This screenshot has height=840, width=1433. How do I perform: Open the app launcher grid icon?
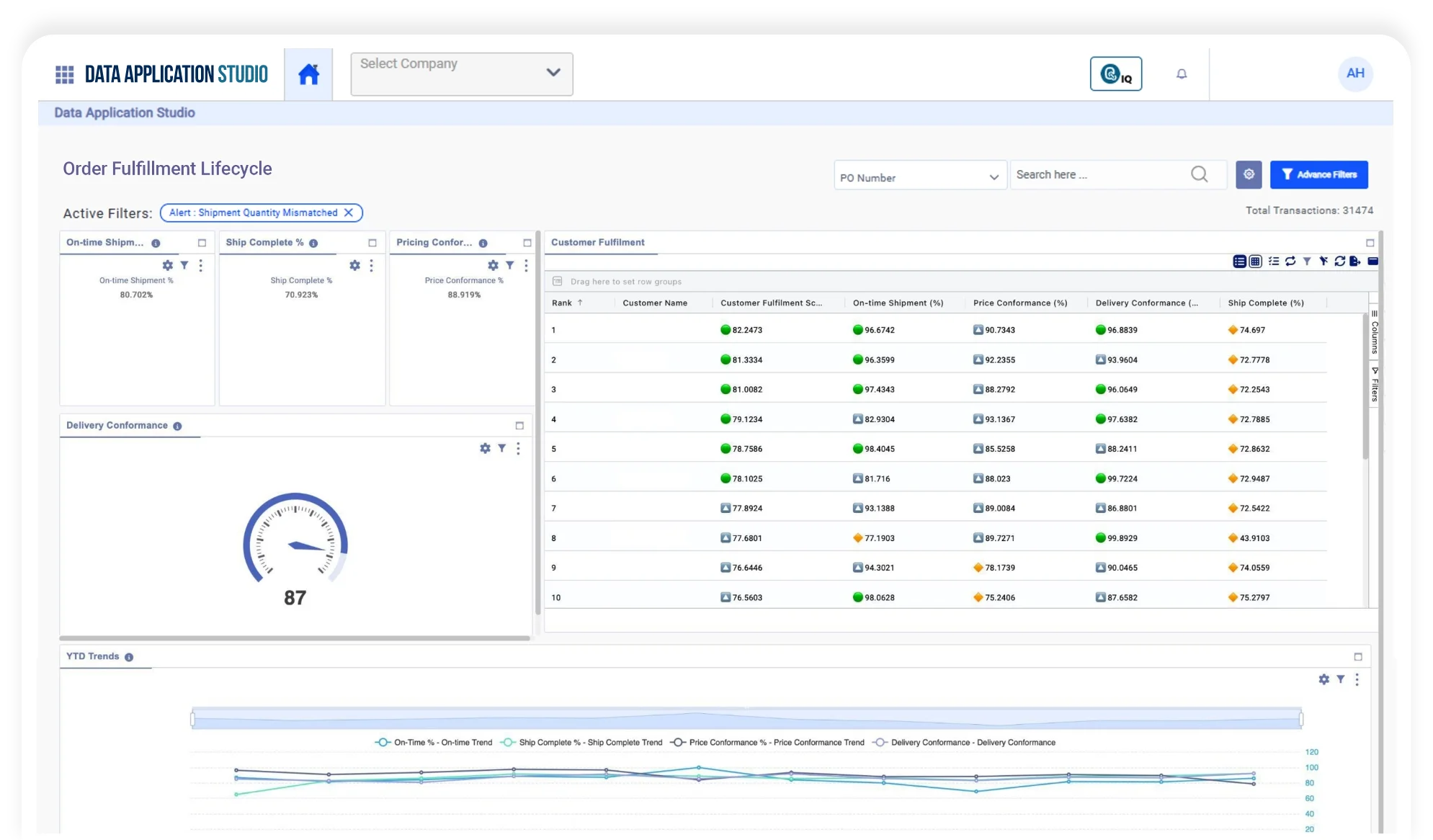tap(65, 74)
